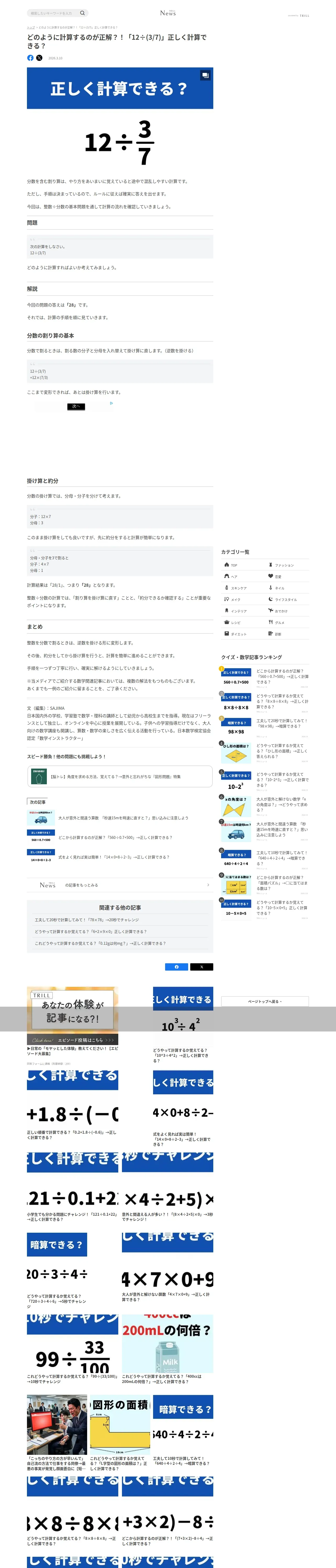Image resolution: width=336 pixels, height=1568 pixels.
Task: Open the 【脳トレ】 angle problem feature banner
Action: [x=120, y=776]
